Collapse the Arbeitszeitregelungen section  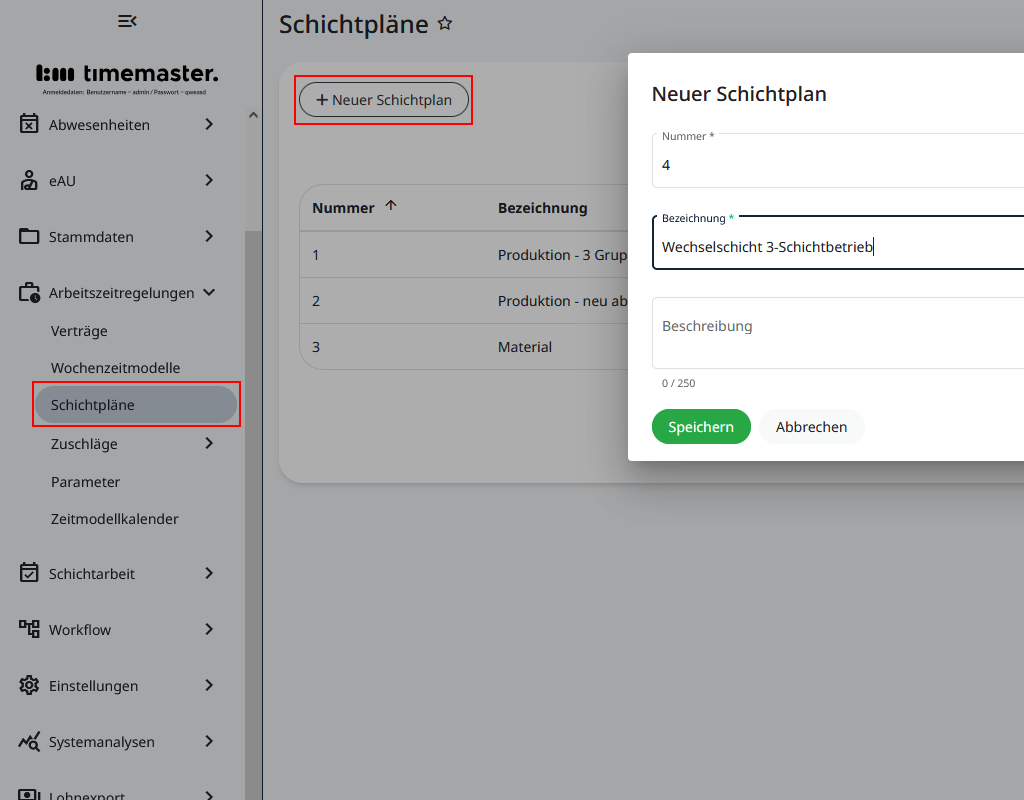209,292
